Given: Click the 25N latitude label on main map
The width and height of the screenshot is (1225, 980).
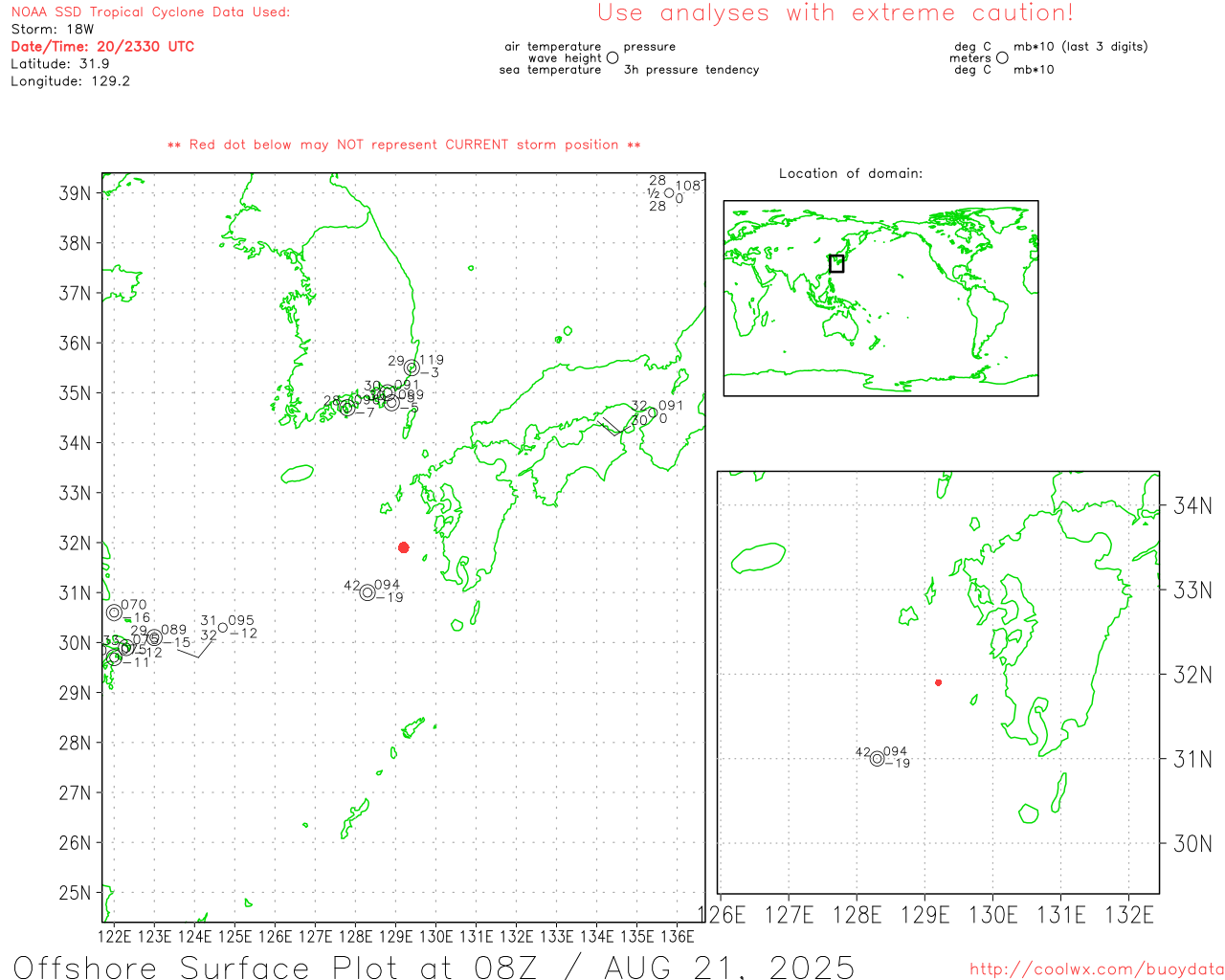Looking at the screenshot, I should [x=75, y=893].
